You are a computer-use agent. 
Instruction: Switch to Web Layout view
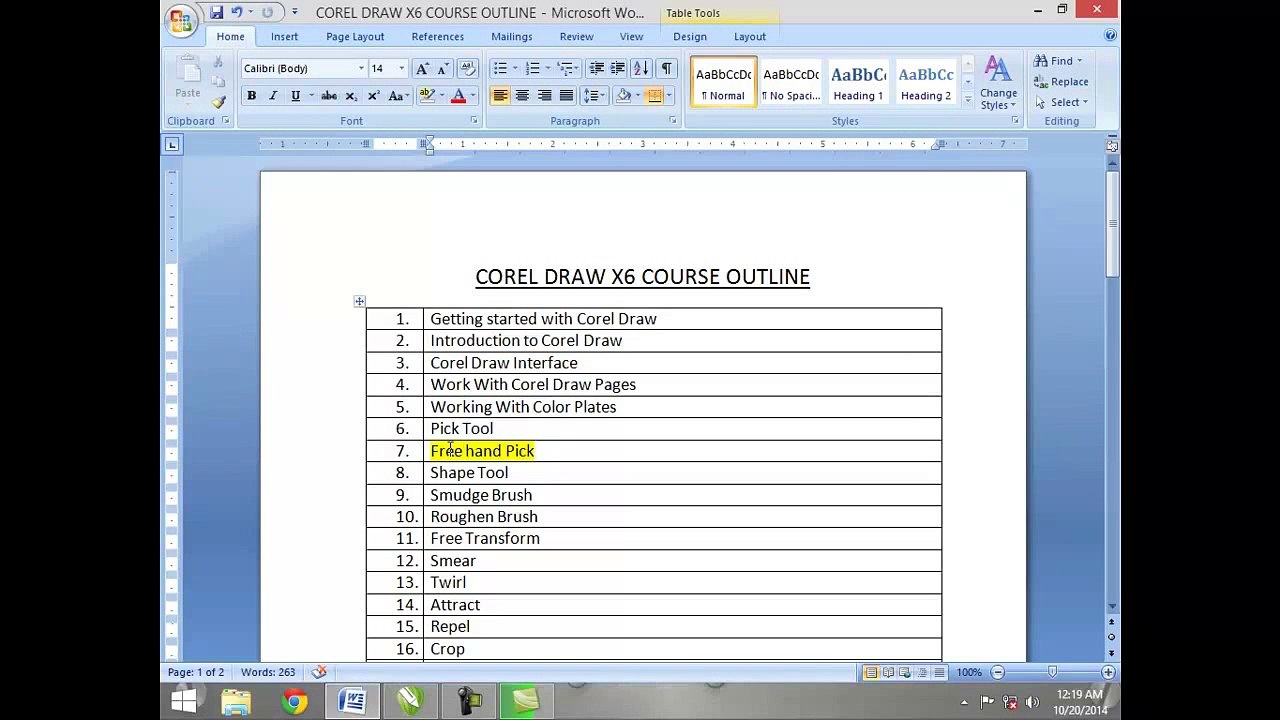(905, 673)
